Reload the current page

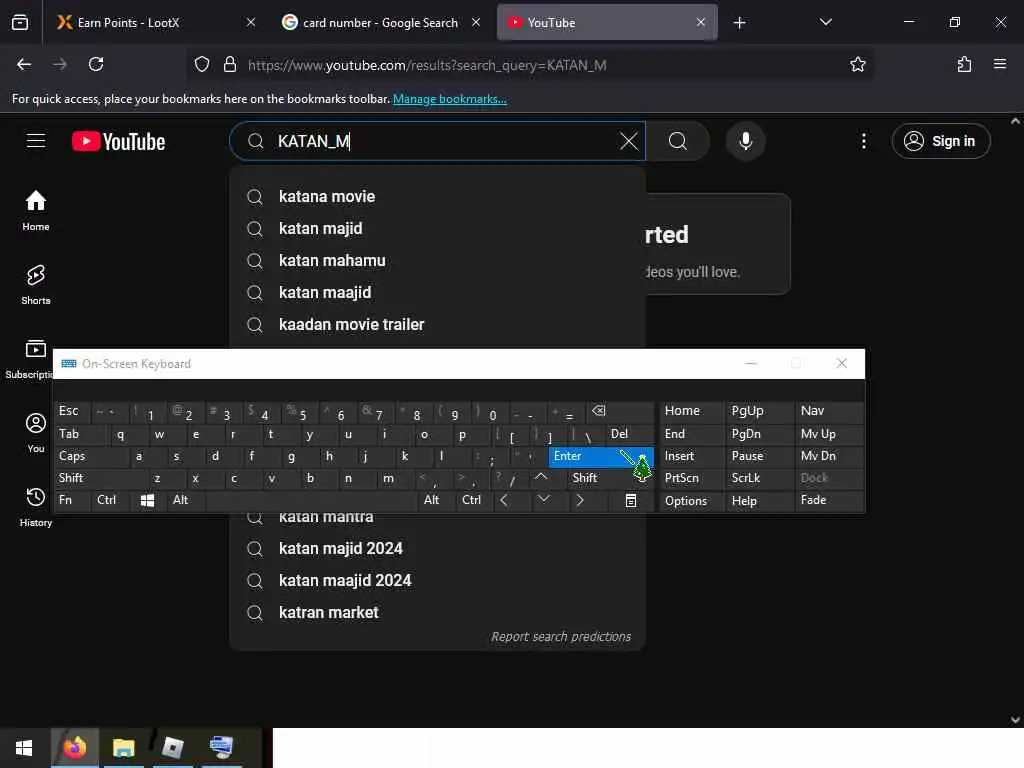(x=96, y=64)
